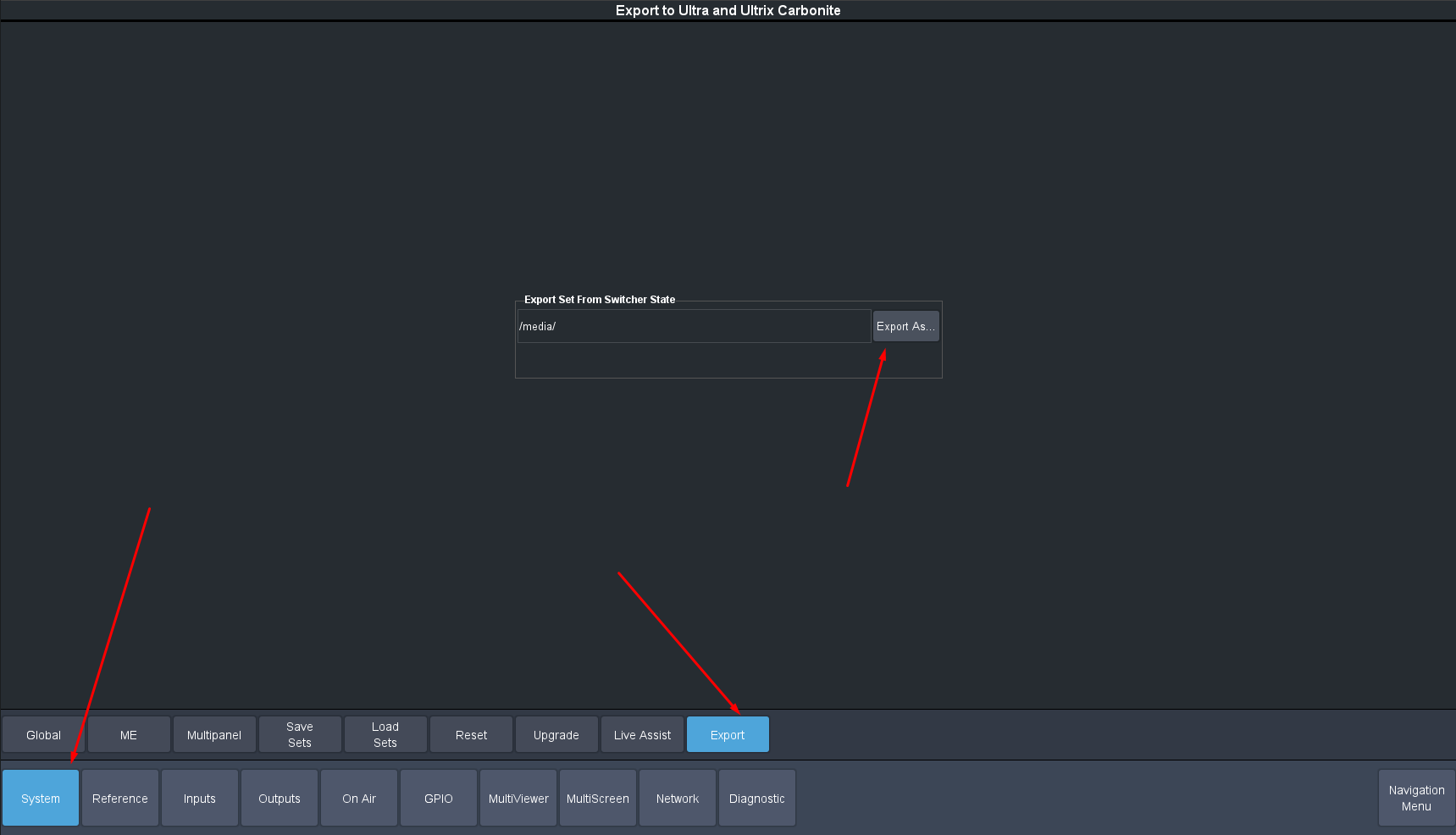Click the Export As... button
This screenshot has width=1456, height=835.
[x=905, y=326]
